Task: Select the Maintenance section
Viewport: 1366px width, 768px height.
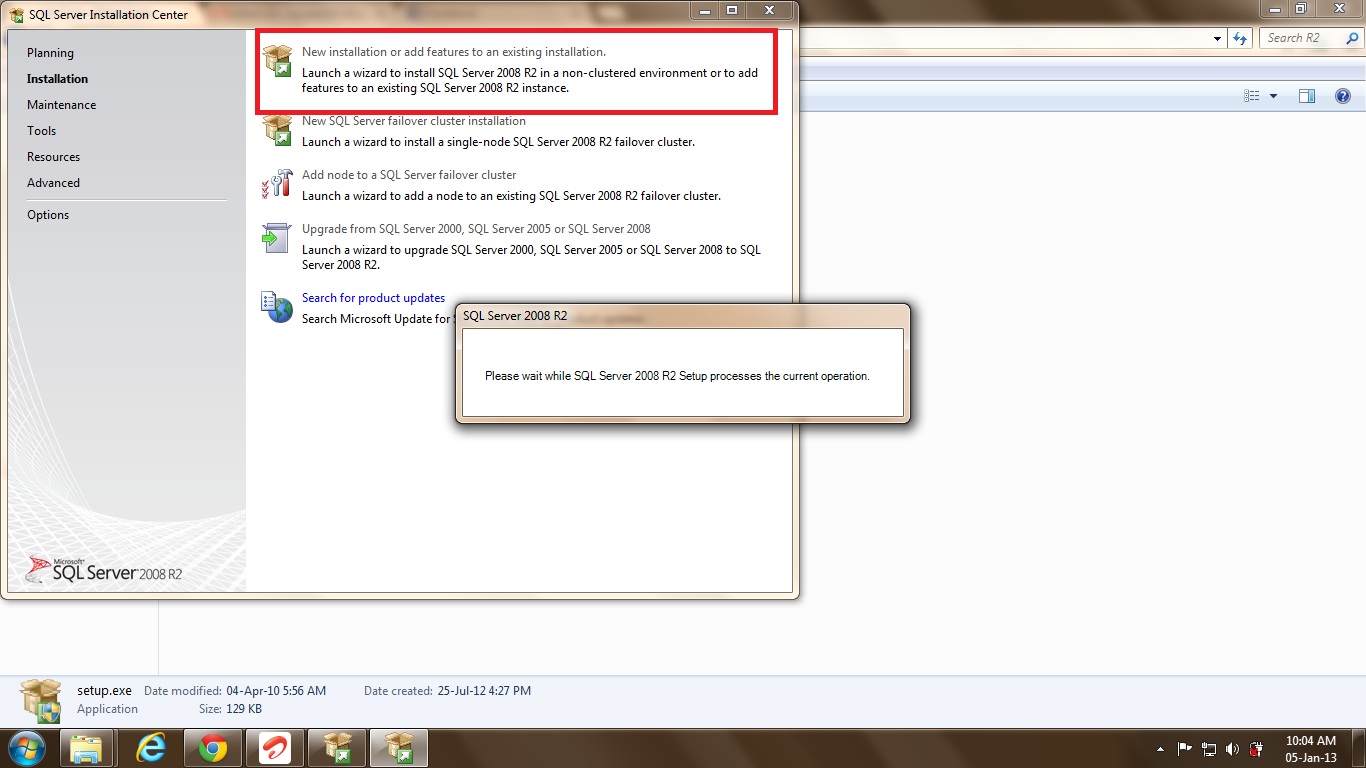Action: 62,105
